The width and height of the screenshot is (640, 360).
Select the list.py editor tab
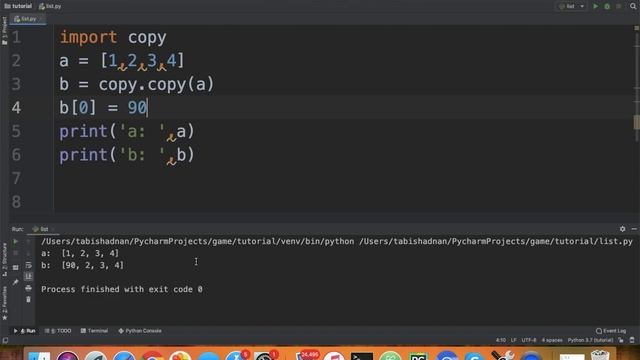[28, 19]
